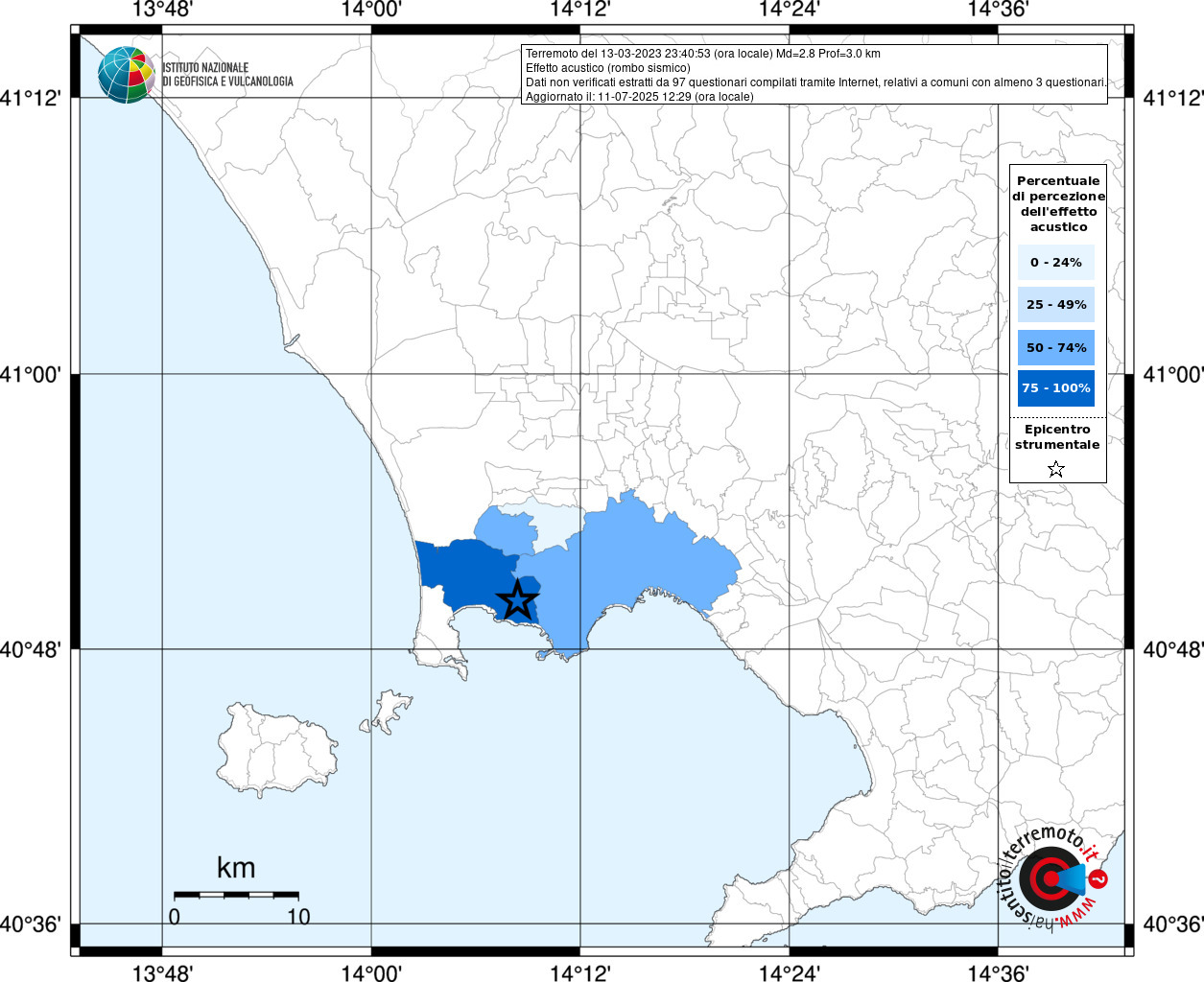This screenshot has width=1204, height=982.
Task: Click the black epicenter star on the map
Action: coord(517,600)
